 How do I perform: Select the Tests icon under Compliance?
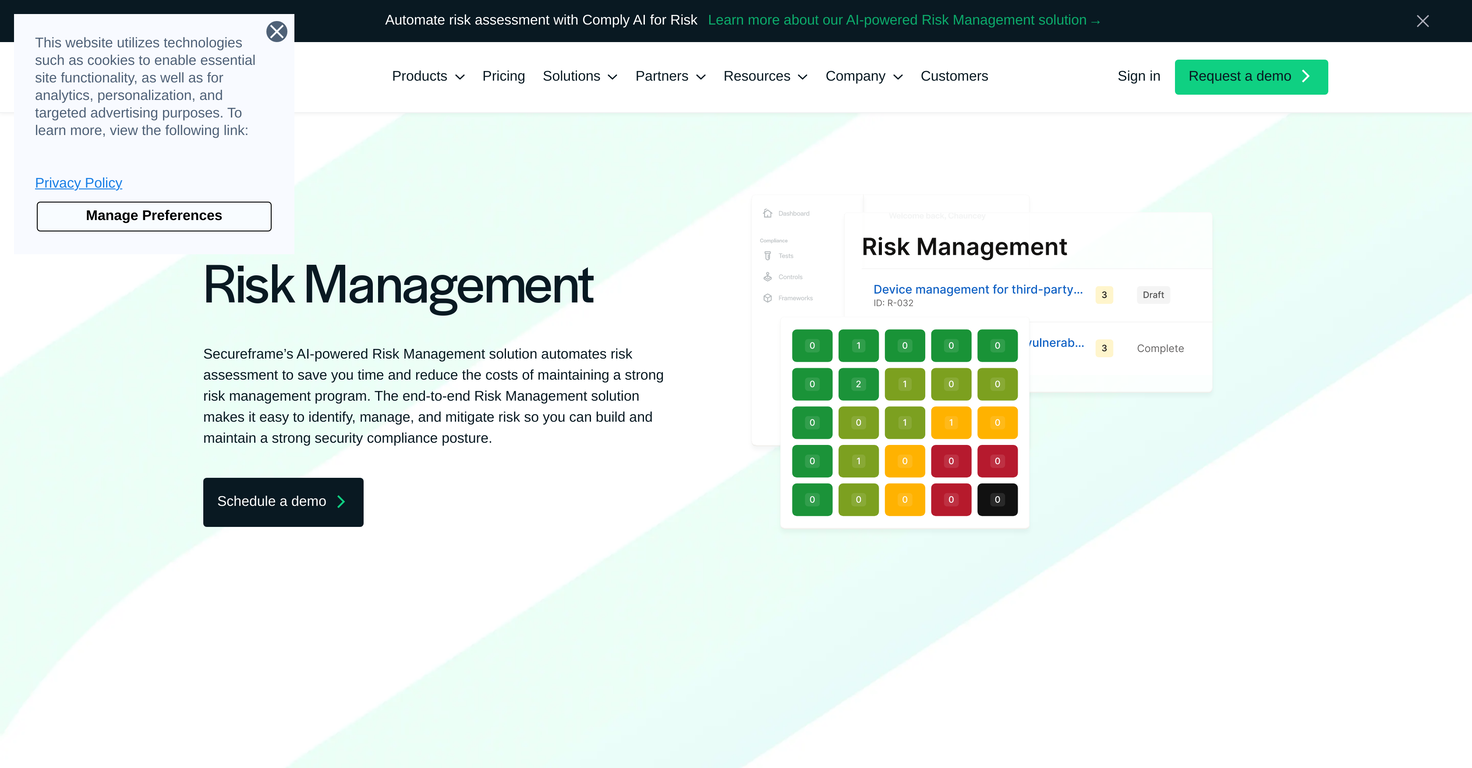tap(765, 255)
